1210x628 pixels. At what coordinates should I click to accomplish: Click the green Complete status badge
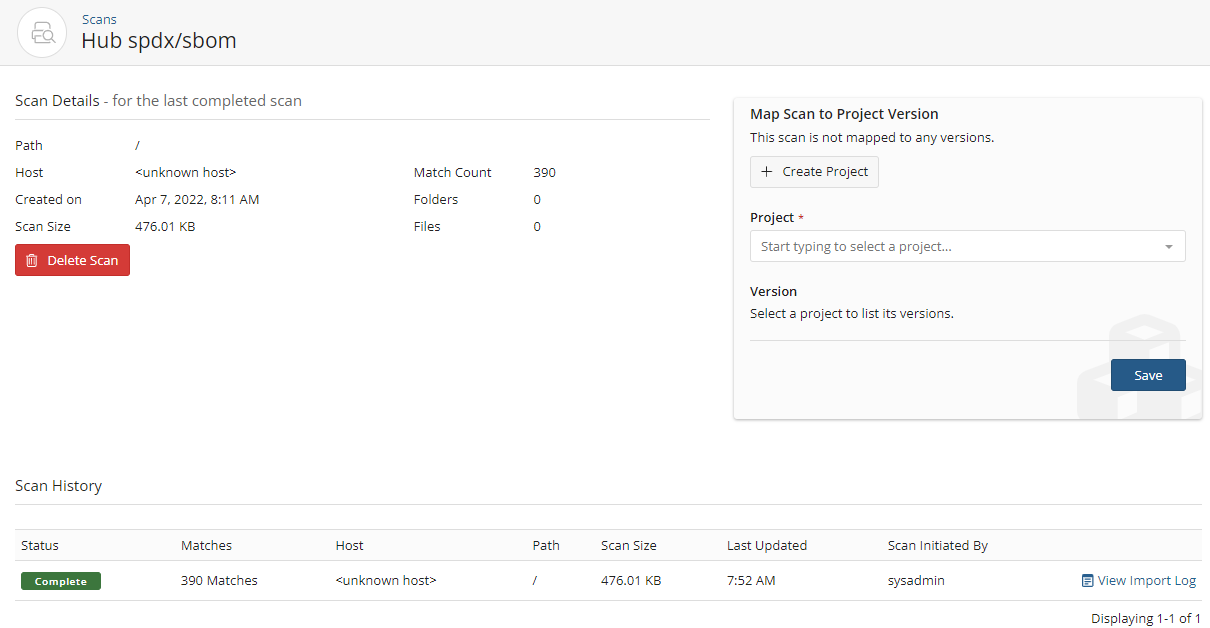coord(61,581)
